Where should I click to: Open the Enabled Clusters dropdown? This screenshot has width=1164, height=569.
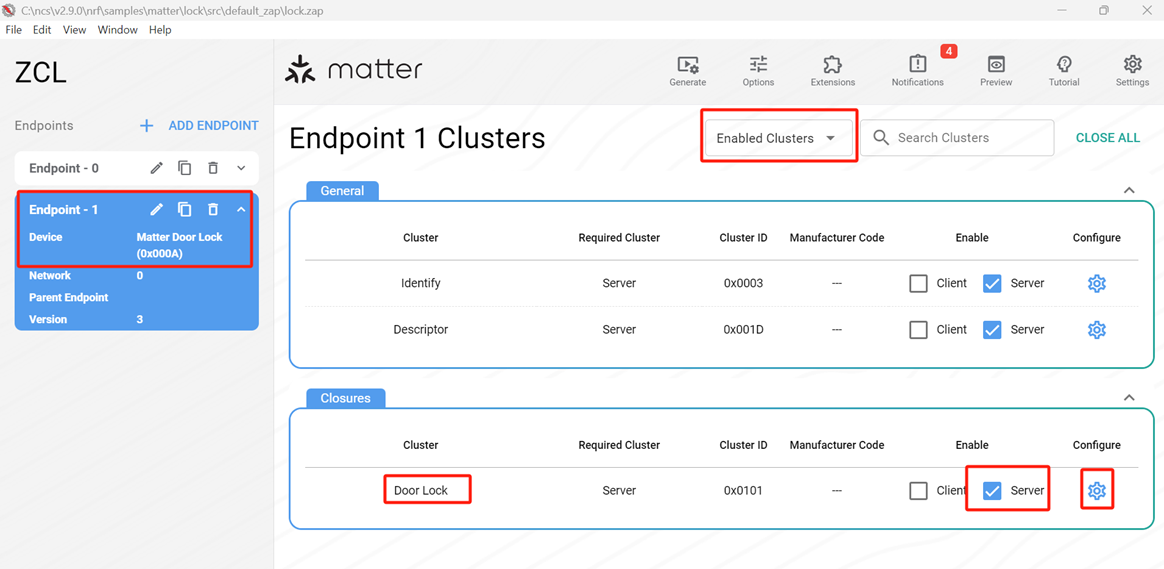(779, 138)
